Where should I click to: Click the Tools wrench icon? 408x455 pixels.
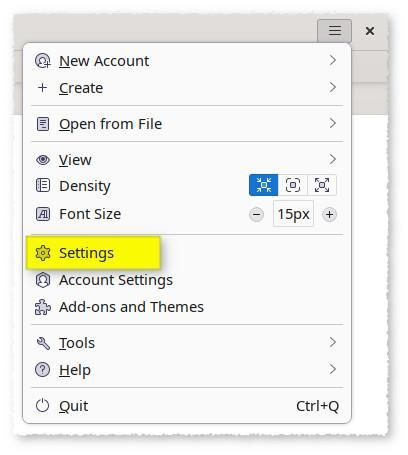(x=43, y=343)
